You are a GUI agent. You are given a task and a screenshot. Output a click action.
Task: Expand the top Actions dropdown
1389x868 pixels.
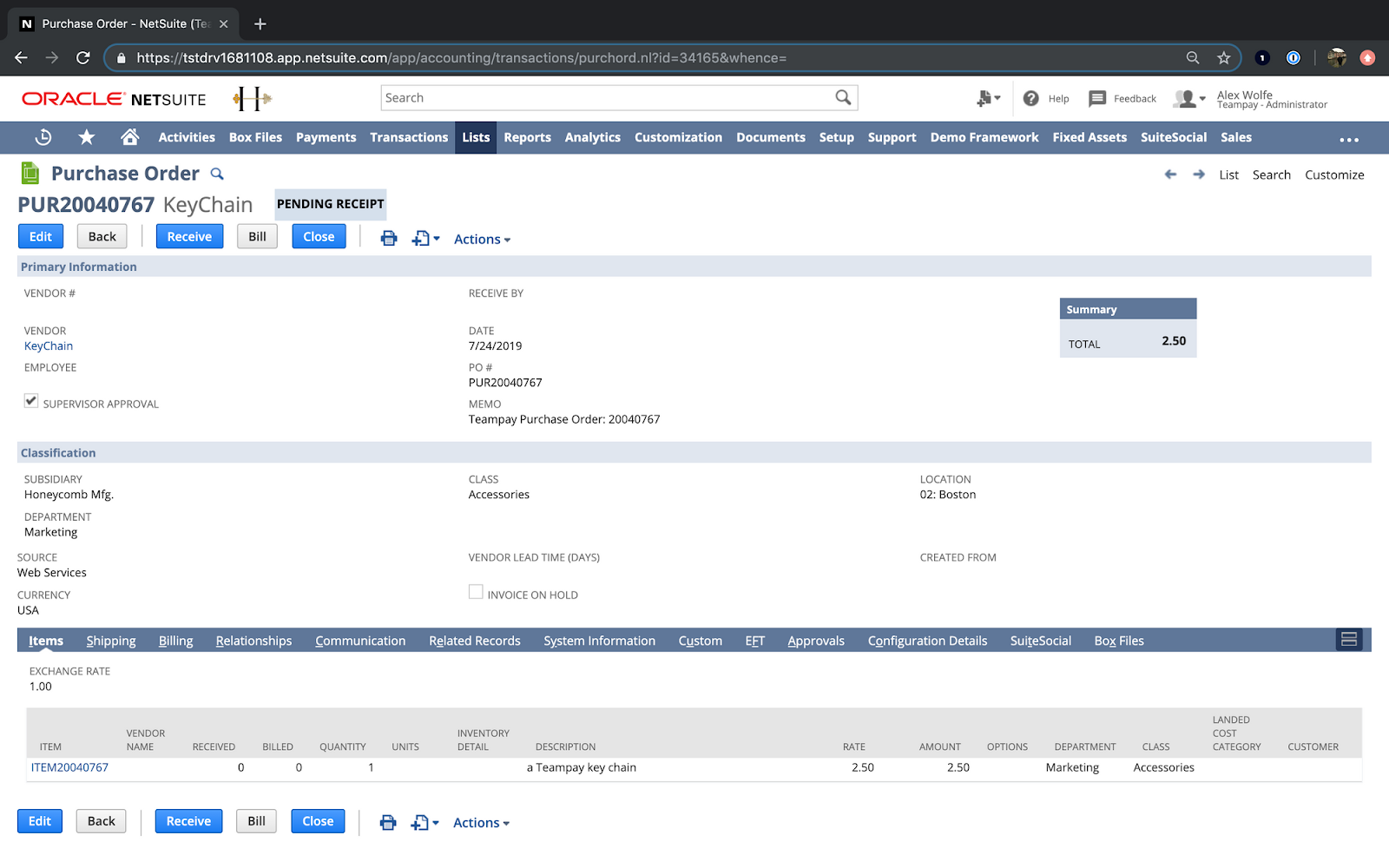(x=482, y=240)
